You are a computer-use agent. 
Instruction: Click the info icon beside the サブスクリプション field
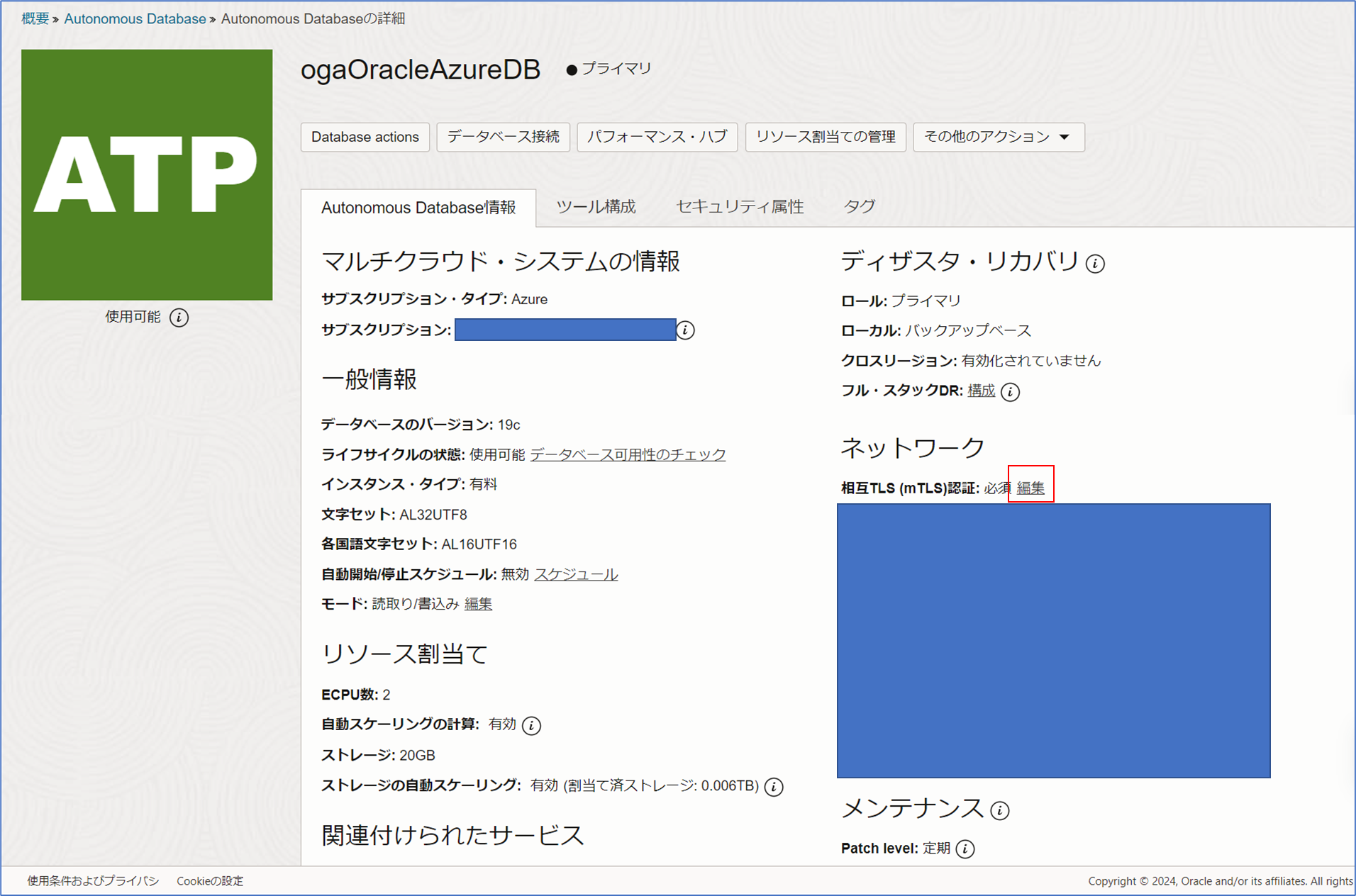coord(685,330)
